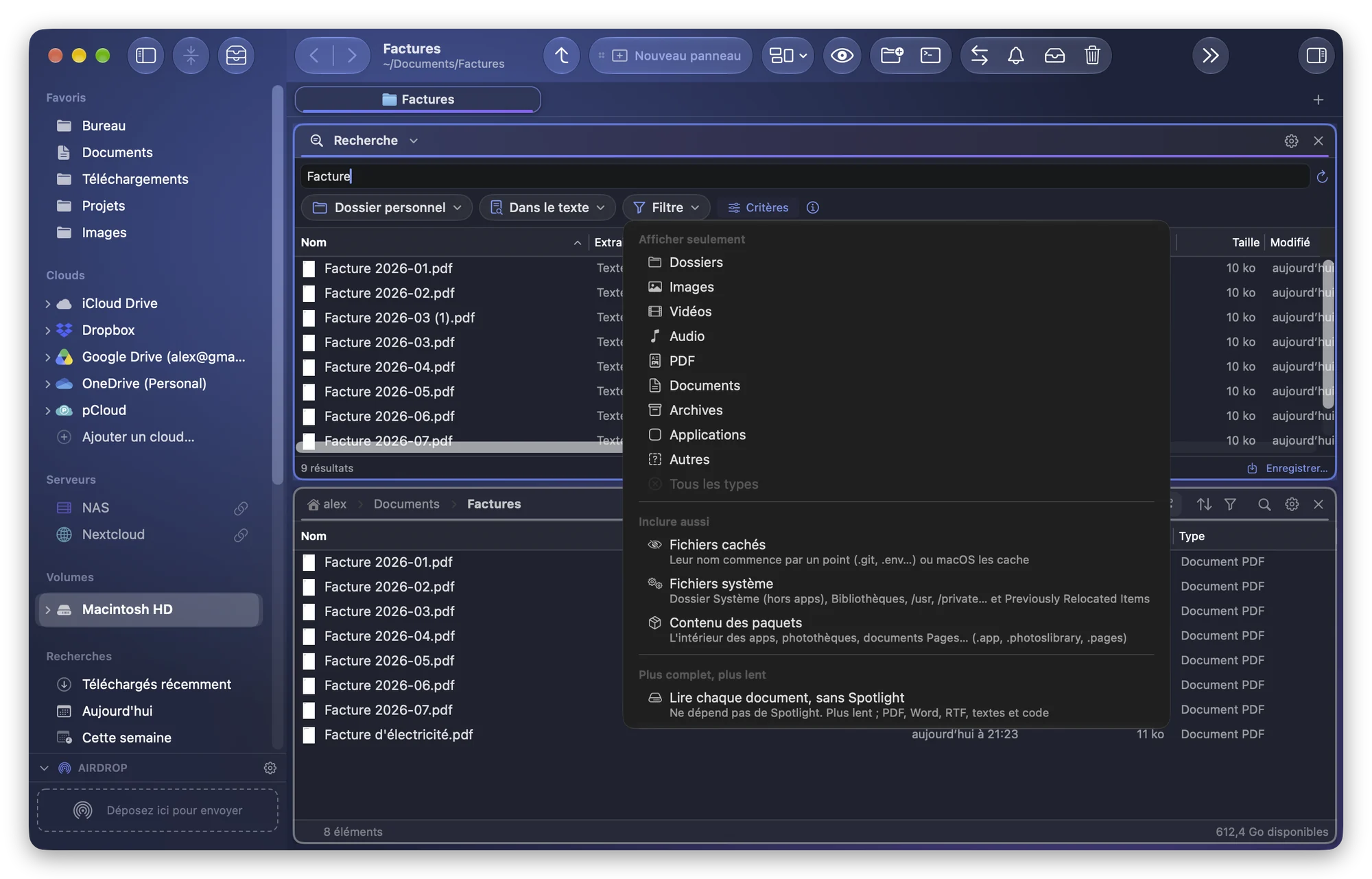Open AirDrop settings gear
Viewport: 1372px width, 879px height.
tap(270, 768)
